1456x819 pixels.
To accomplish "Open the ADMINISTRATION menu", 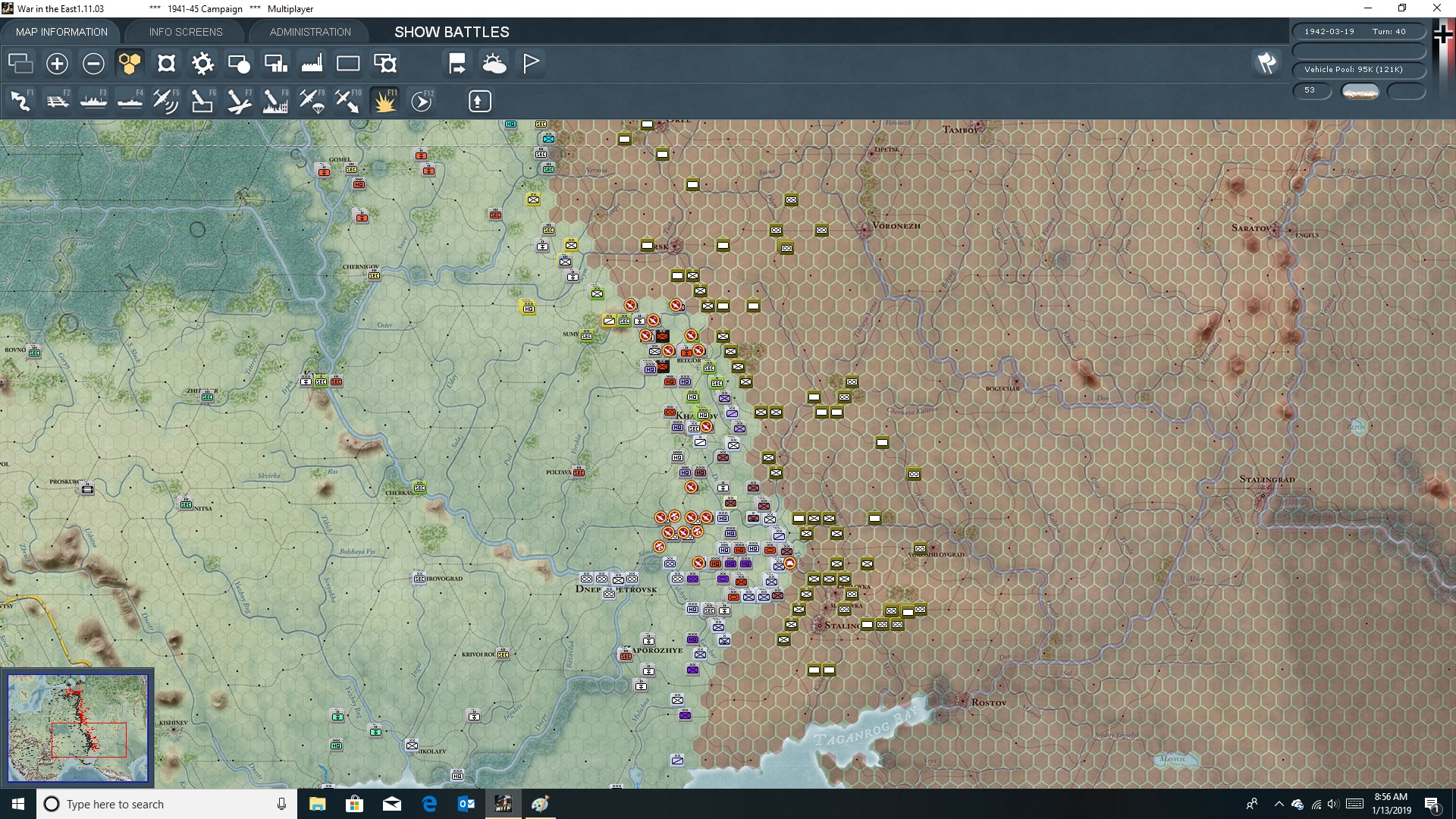I will click(x=308, y=32).
